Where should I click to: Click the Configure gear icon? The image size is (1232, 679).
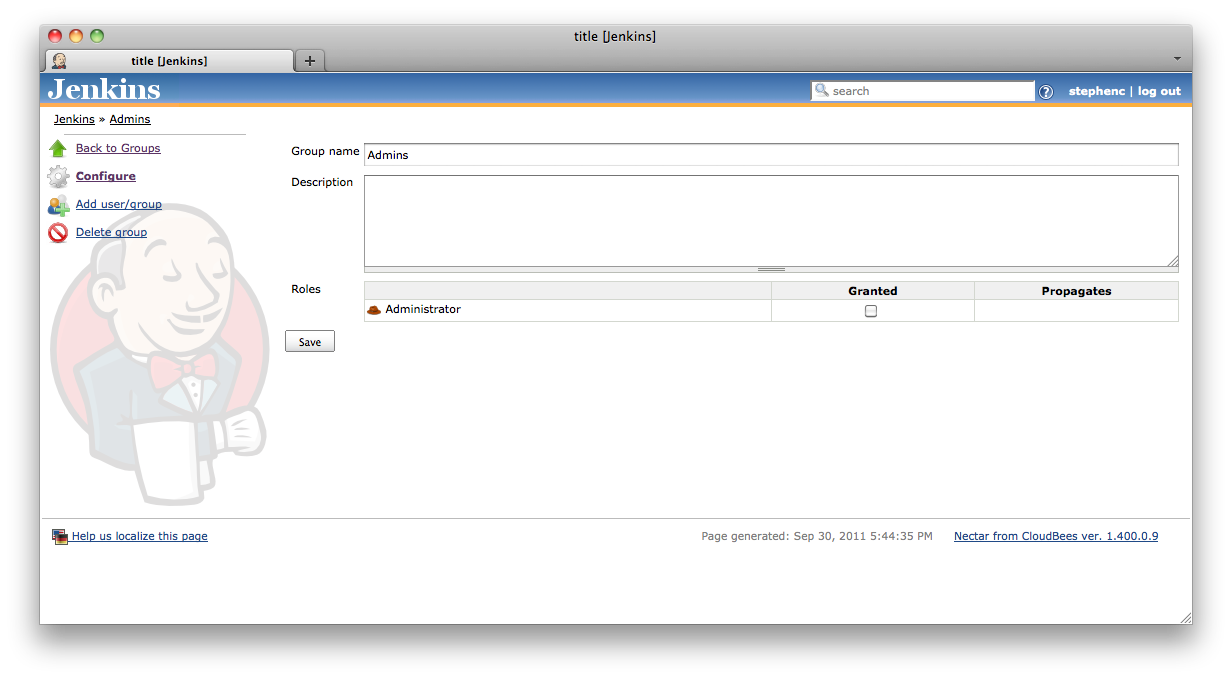coord(58,177)
